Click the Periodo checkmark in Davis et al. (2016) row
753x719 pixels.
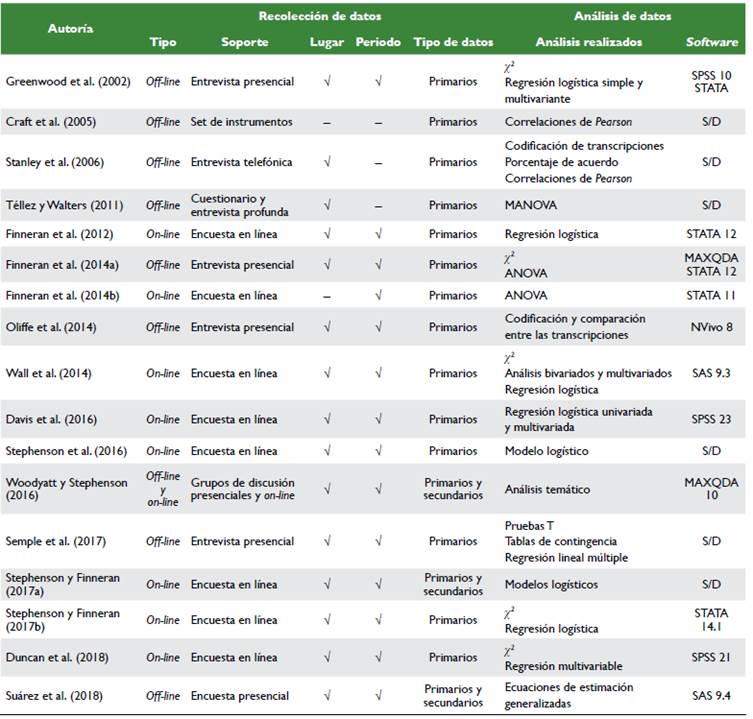click(378, 420)
